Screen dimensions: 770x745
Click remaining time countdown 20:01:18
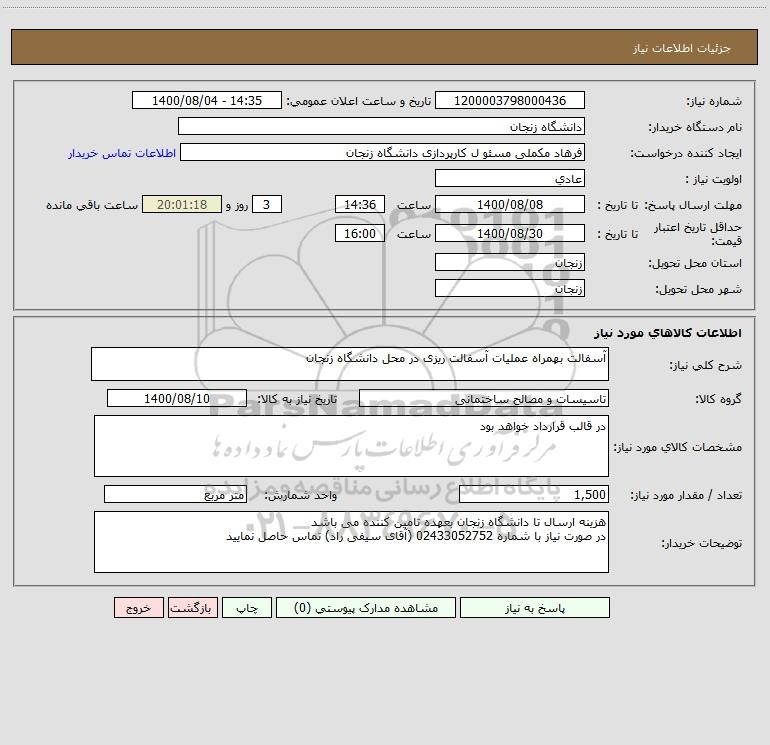182,204
